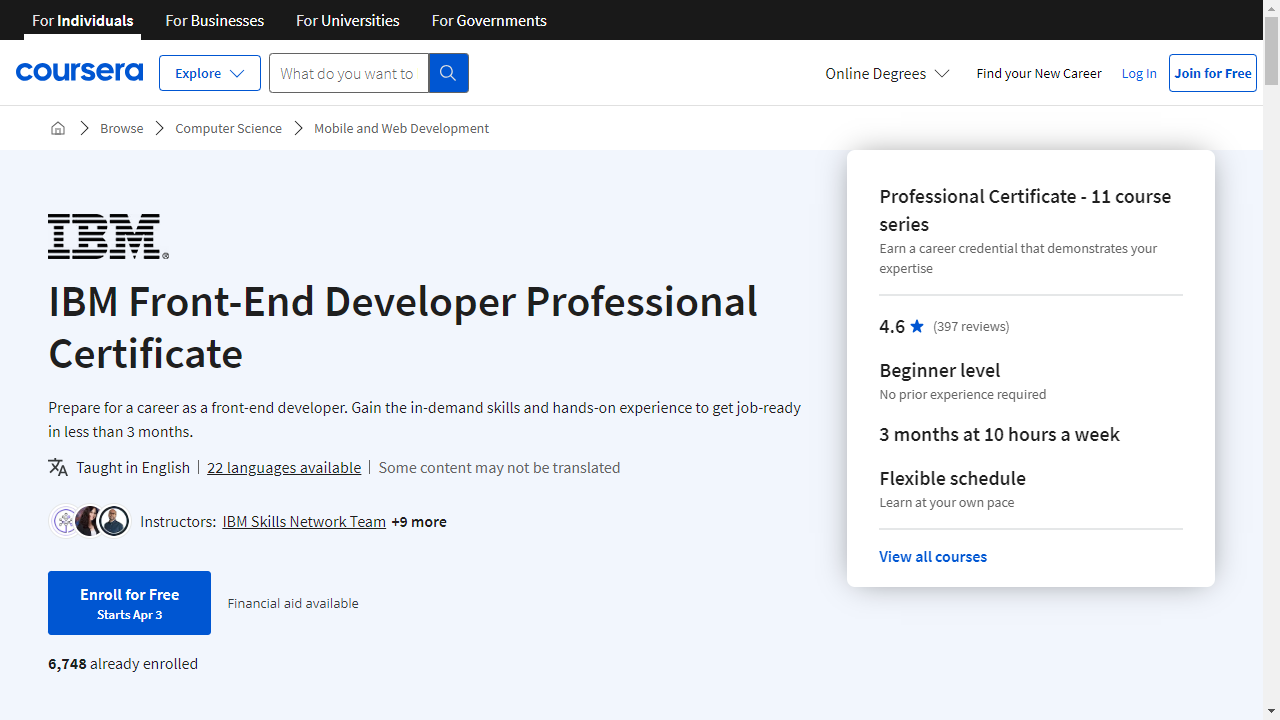
Task: Click 'Flexible schedule' text
Action: [x=952, y=478]
